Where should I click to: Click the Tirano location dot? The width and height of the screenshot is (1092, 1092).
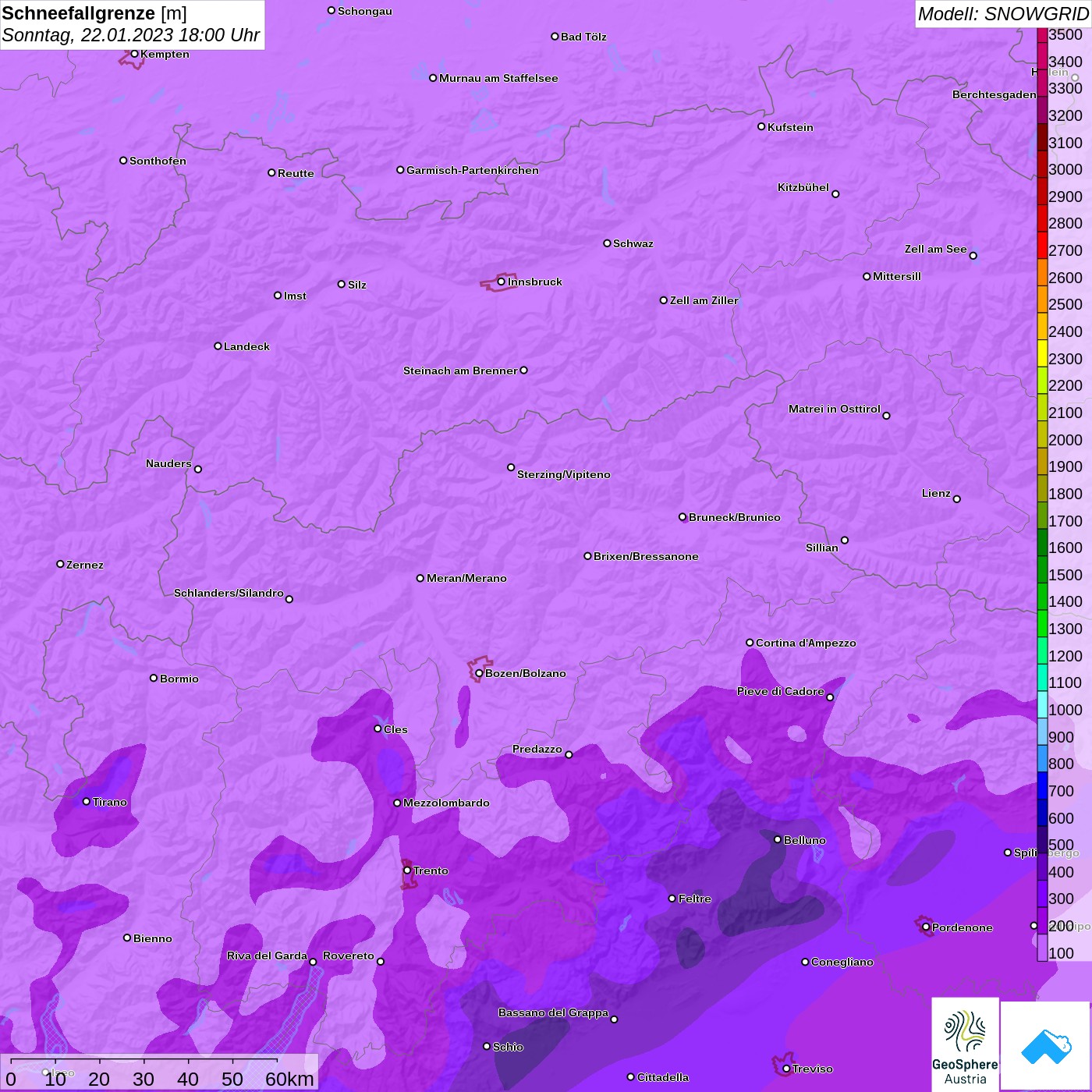coord(87,802)
